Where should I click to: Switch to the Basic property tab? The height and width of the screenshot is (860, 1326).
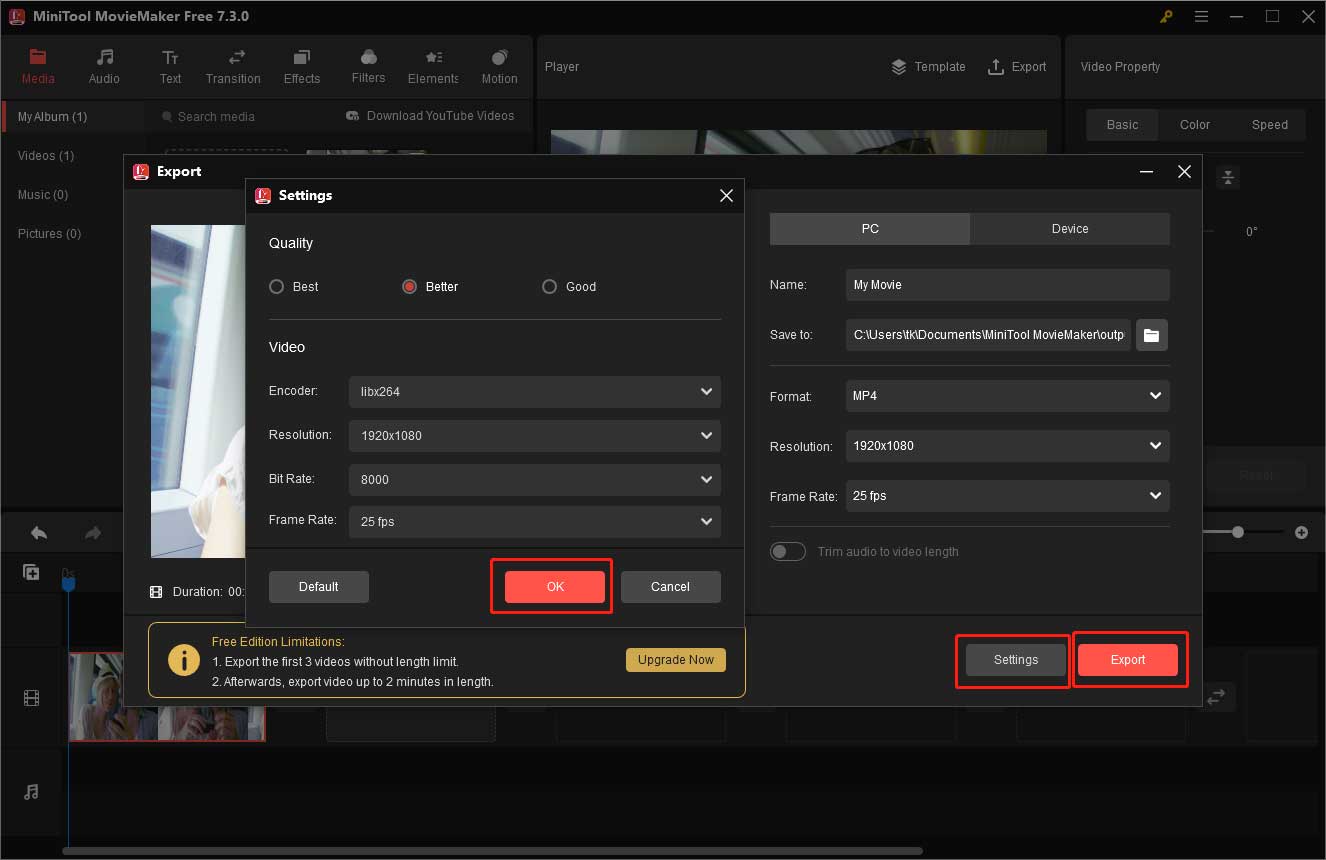(x=1122, y=125)
